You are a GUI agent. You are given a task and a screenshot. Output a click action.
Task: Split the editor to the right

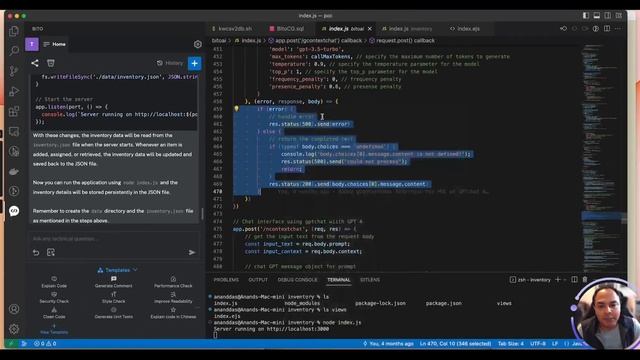pyautogui.click(x=607, y=29)
